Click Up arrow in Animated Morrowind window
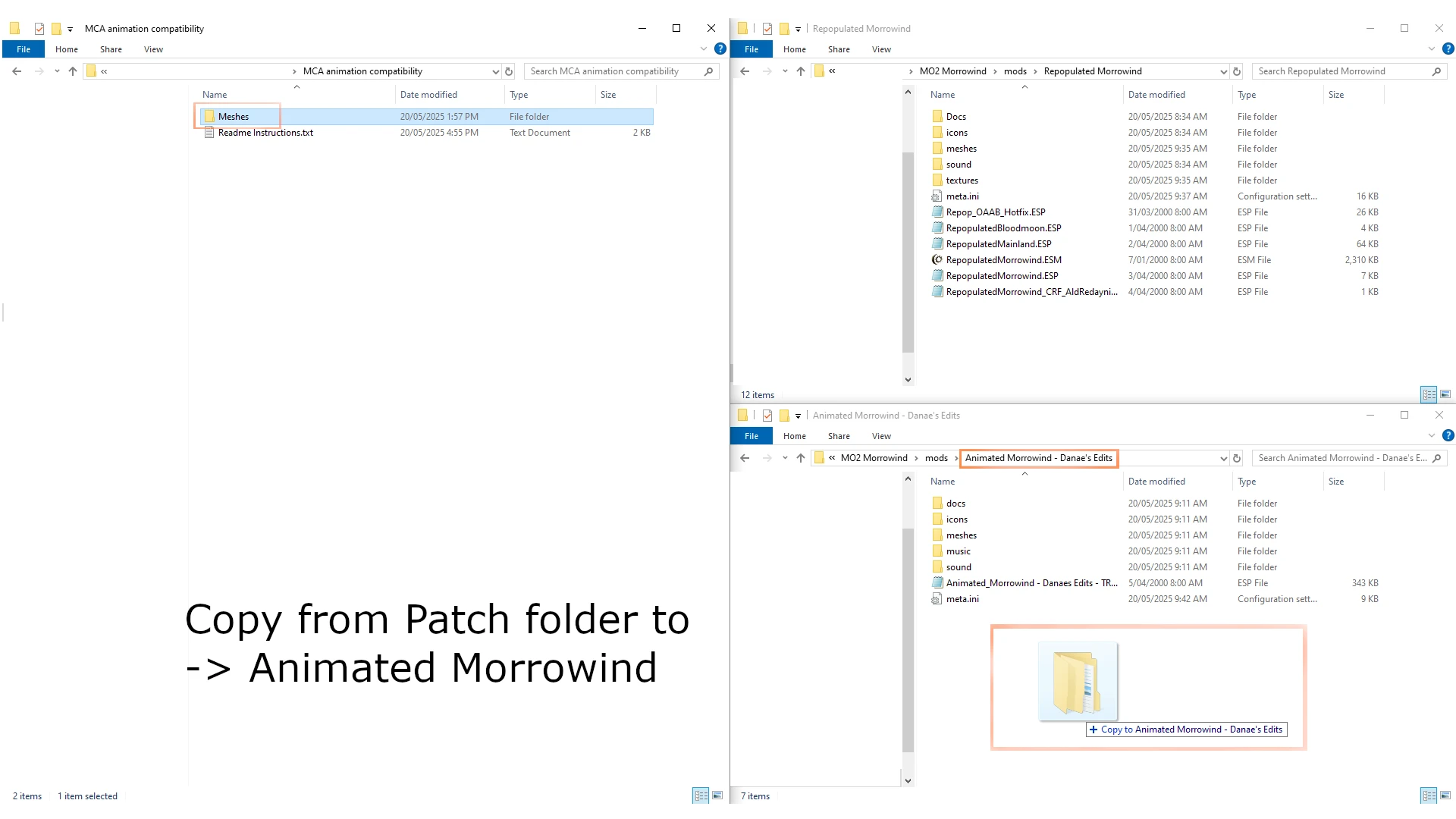This screenshot has width=1456, height=819. tap(801, 458)
